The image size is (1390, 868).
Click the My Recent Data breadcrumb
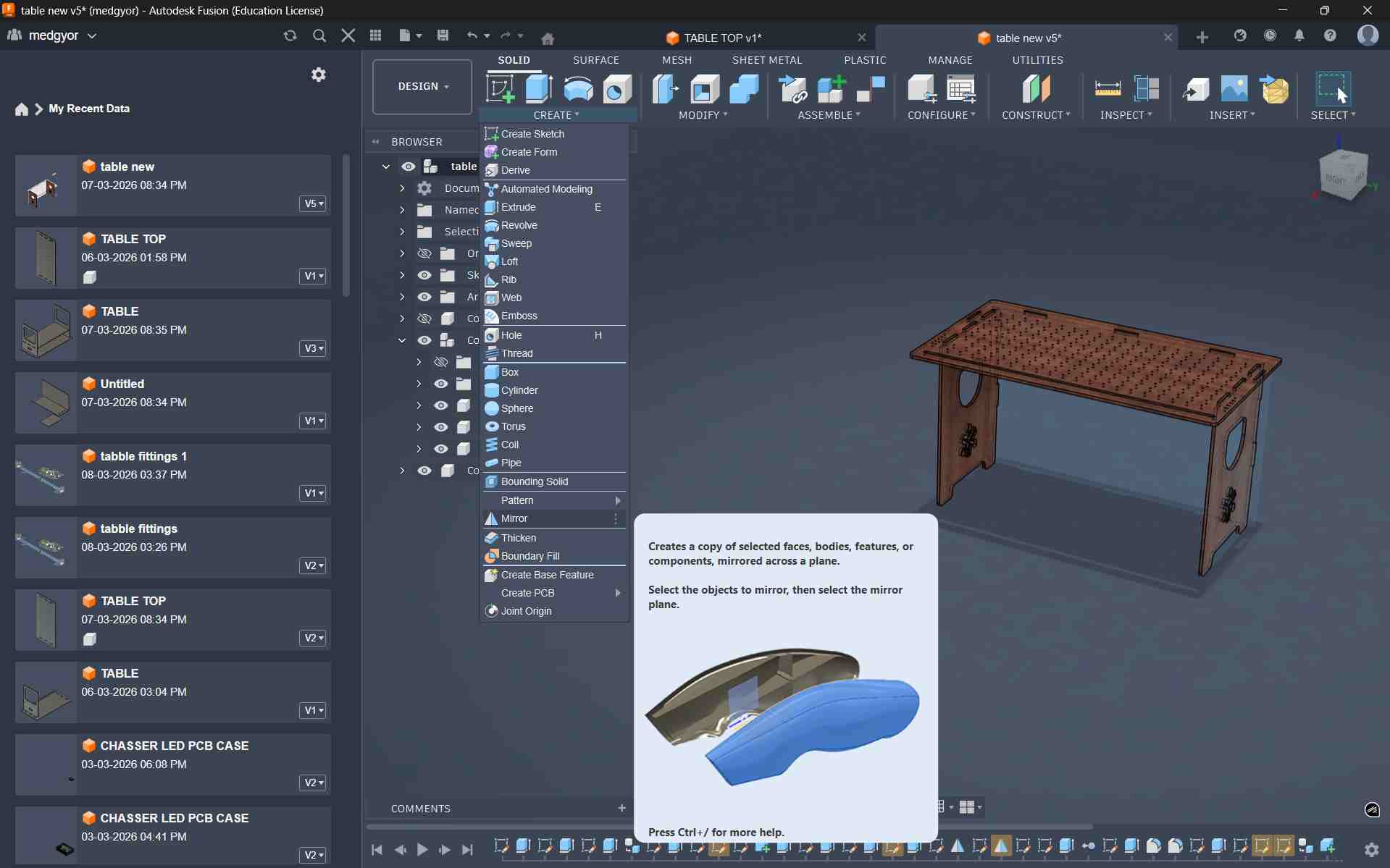coord(89,109)
